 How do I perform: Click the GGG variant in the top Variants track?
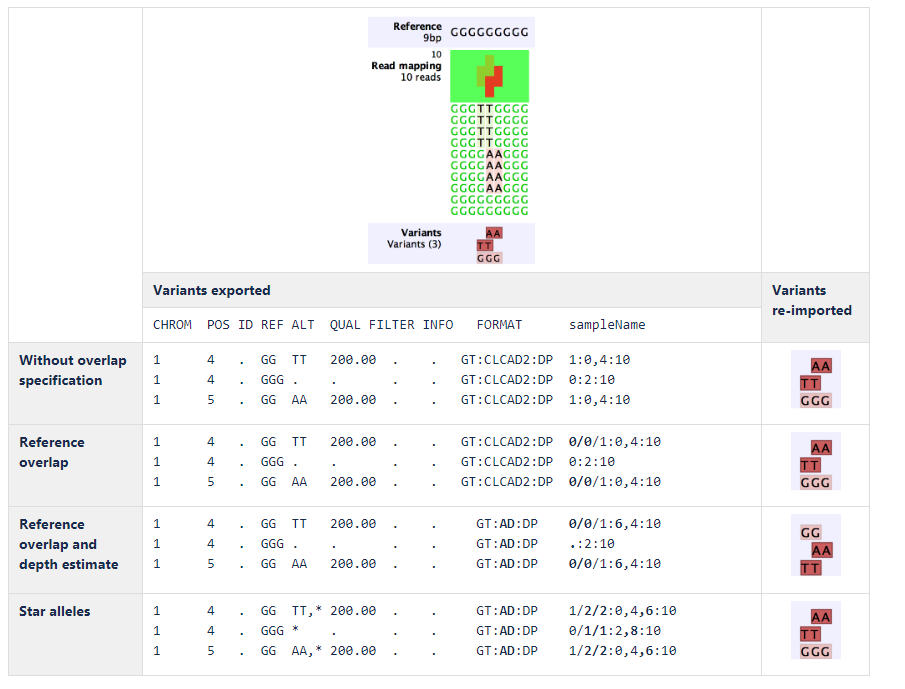[x=489, y=257]
